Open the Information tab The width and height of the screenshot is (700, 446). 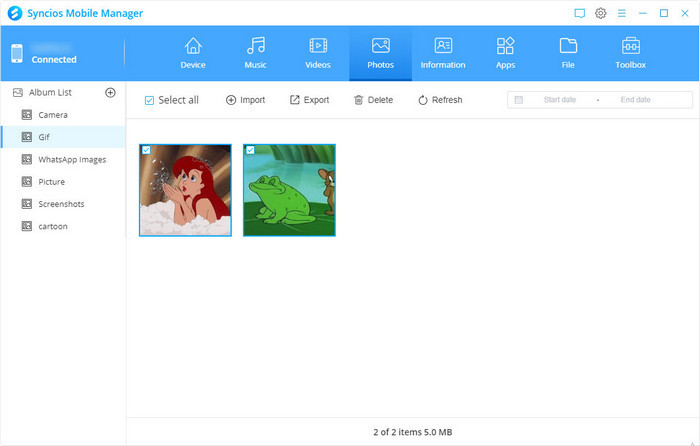click(x=443, y=53)
